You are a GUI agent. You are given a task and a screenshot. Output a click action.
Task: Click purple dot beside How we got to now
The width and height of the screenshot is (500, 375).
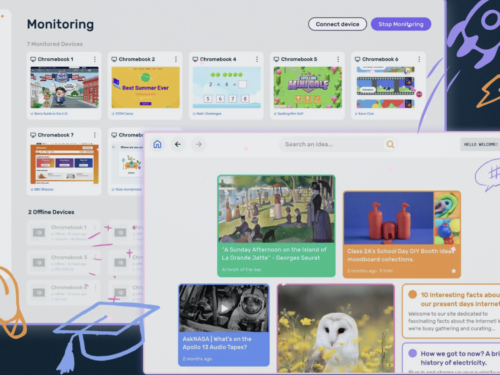click(x=413, y=353)
